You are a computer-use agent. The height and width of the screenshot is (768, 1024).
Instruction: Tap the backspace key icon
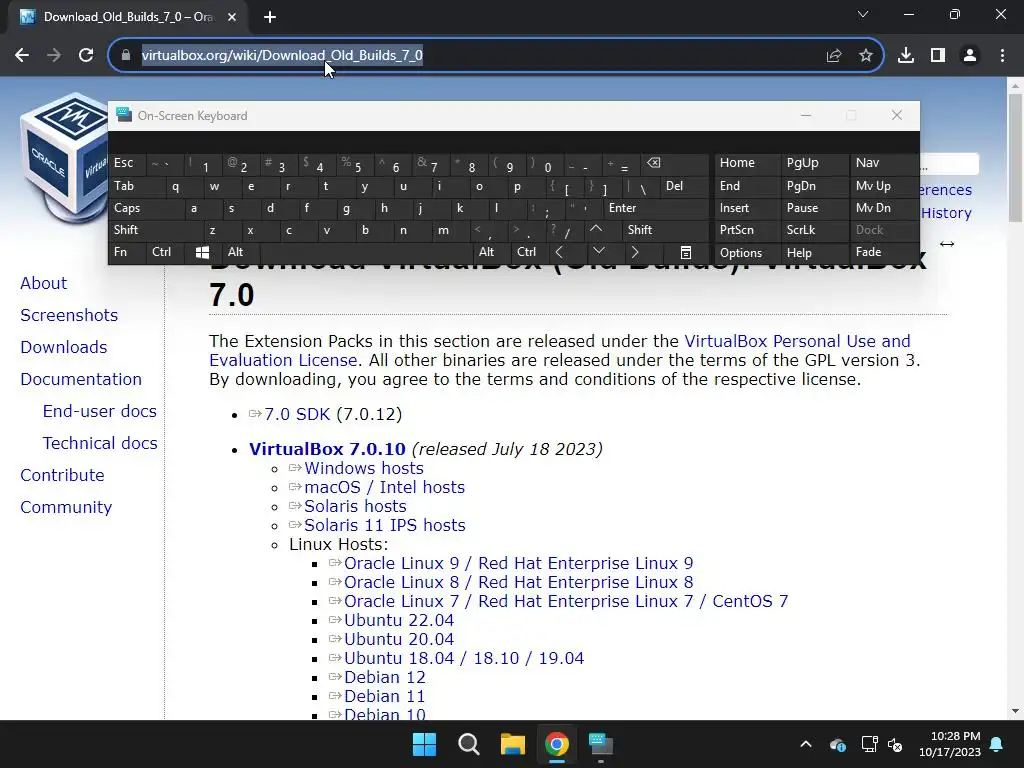point(675,163)
